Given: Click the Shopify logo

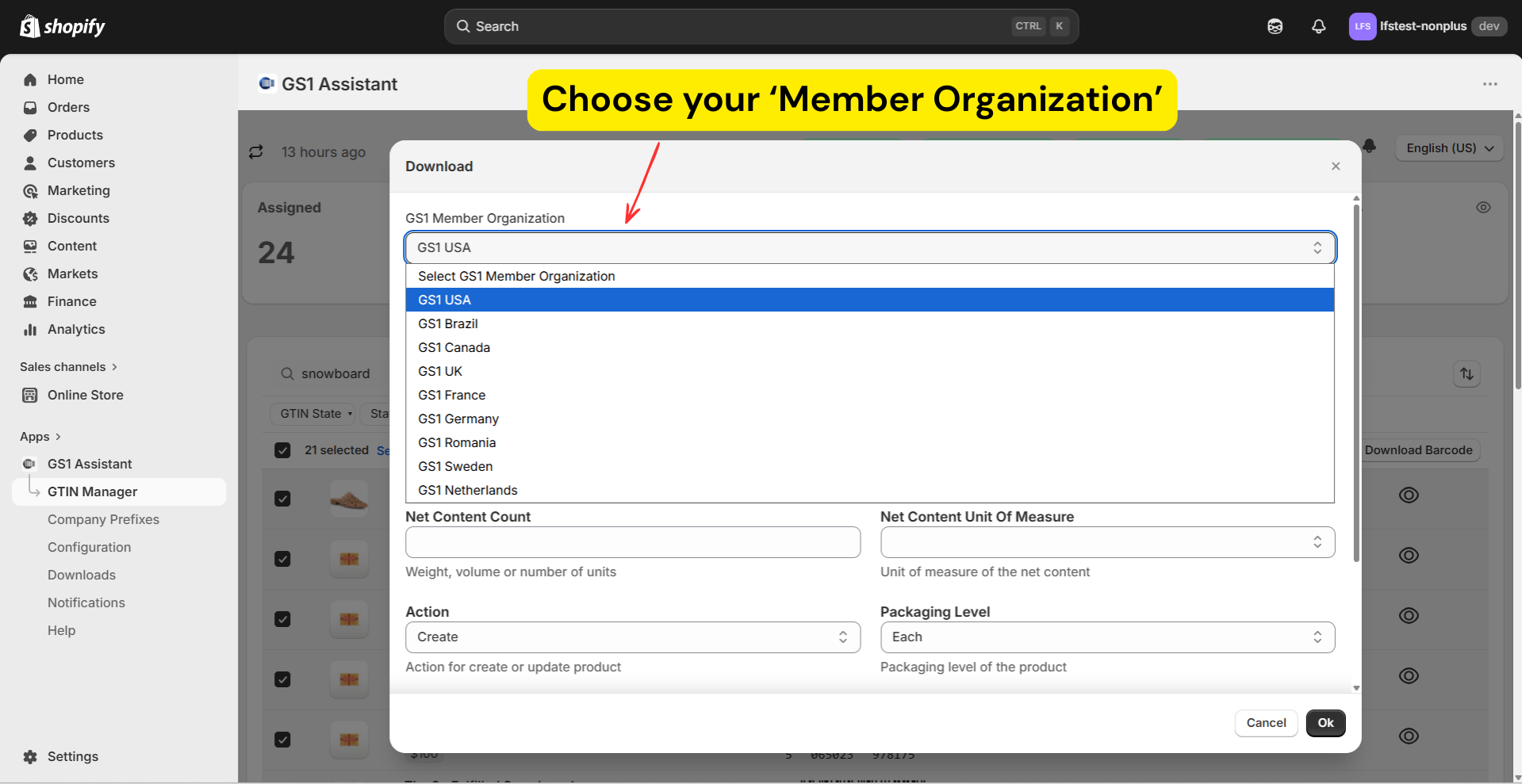Looking at the screenshot, I should pos(63,26).
